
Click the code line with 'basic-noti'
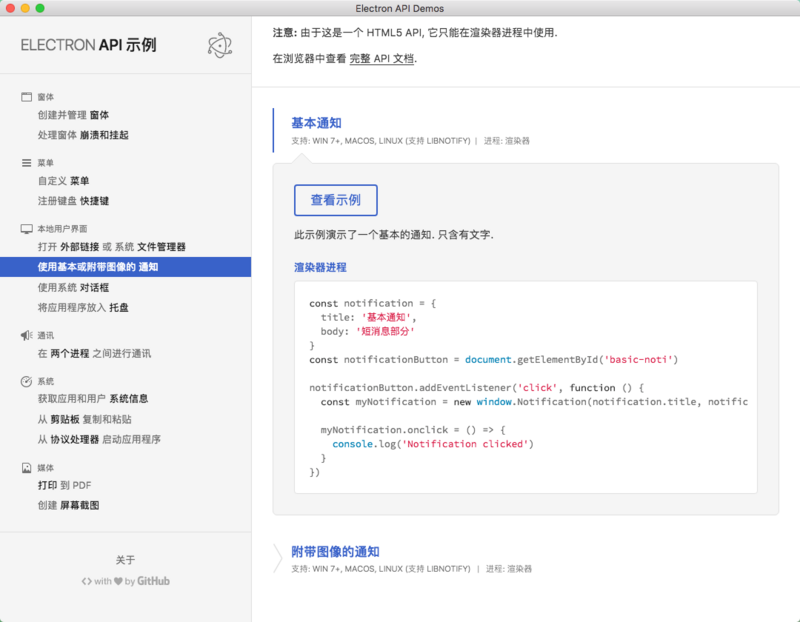coord(493,360)
